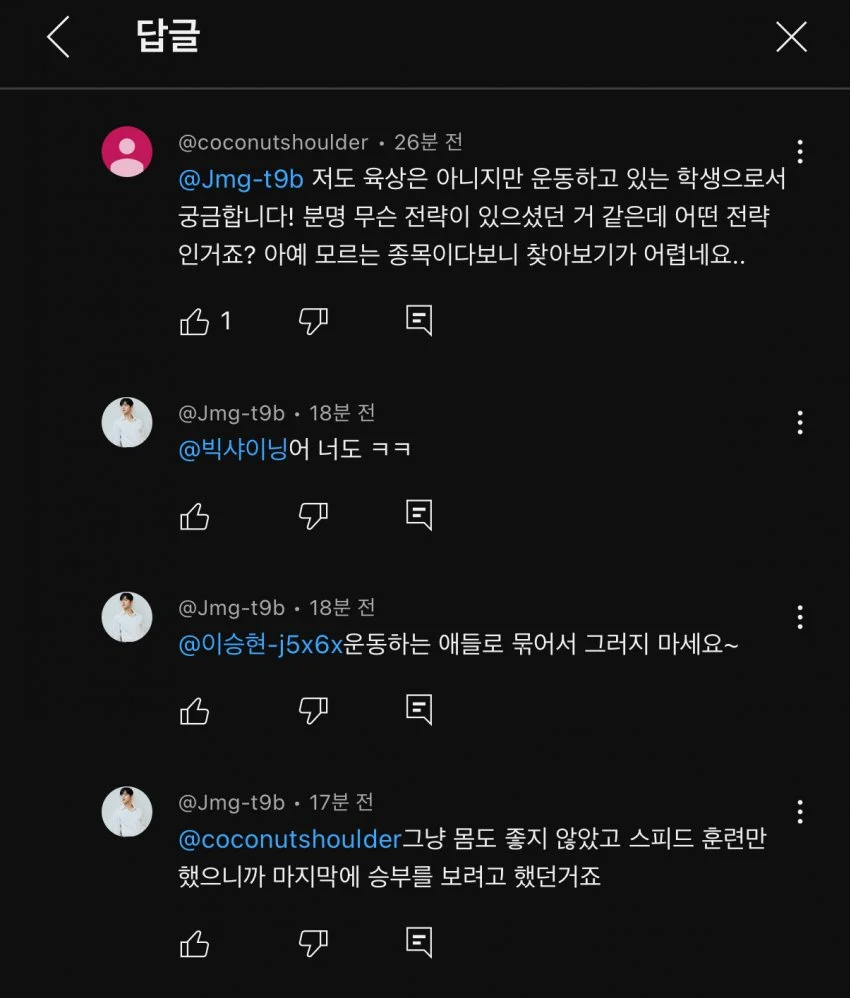Viewport: 850px width, 998px height.
Task: Dislike the coconutshoulder comment asking about strategy
Action: point(313,321)
